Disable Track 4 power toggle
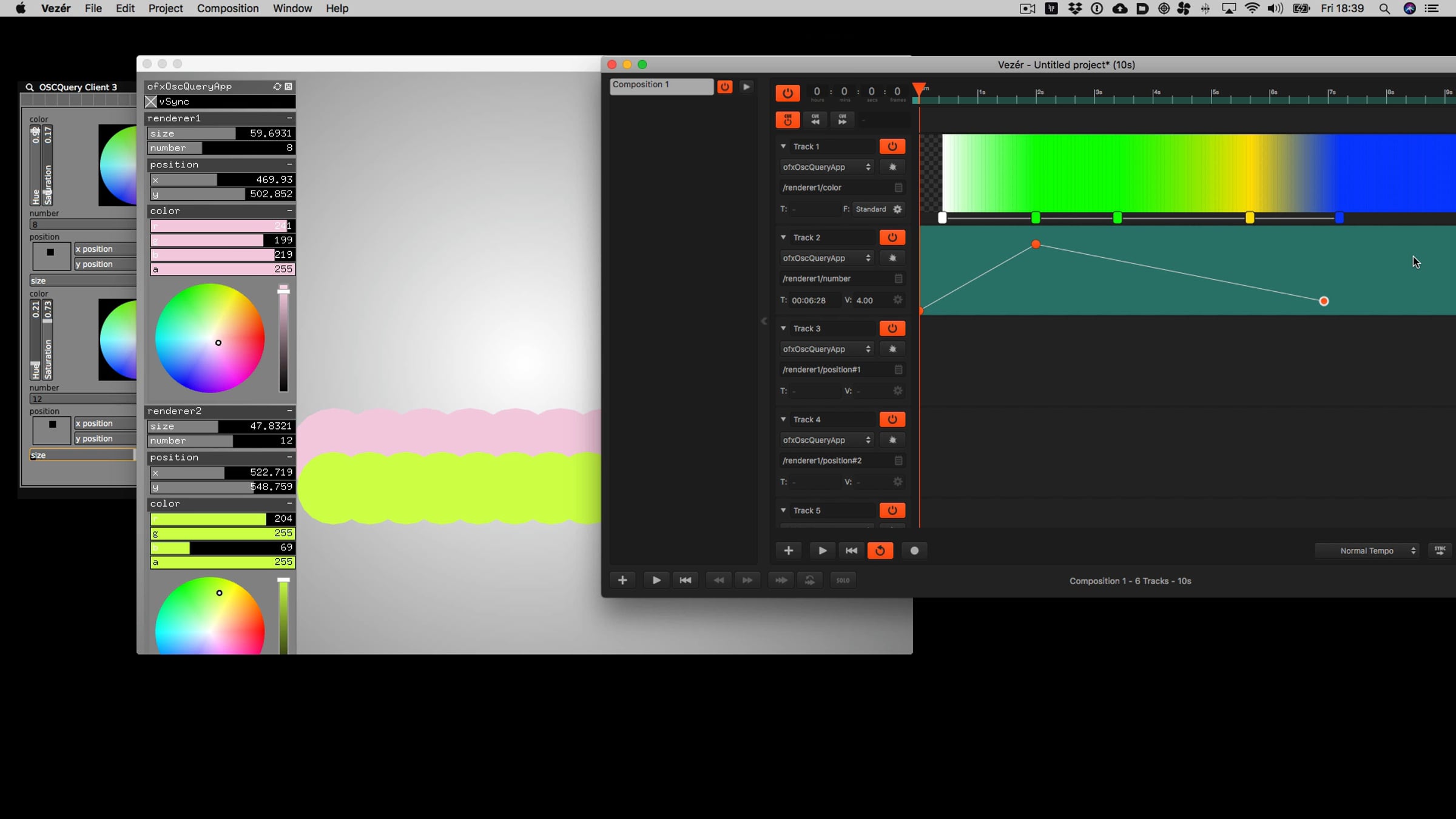The width and height of the screenshot is (1456, 819). click(x=892, y=419)
